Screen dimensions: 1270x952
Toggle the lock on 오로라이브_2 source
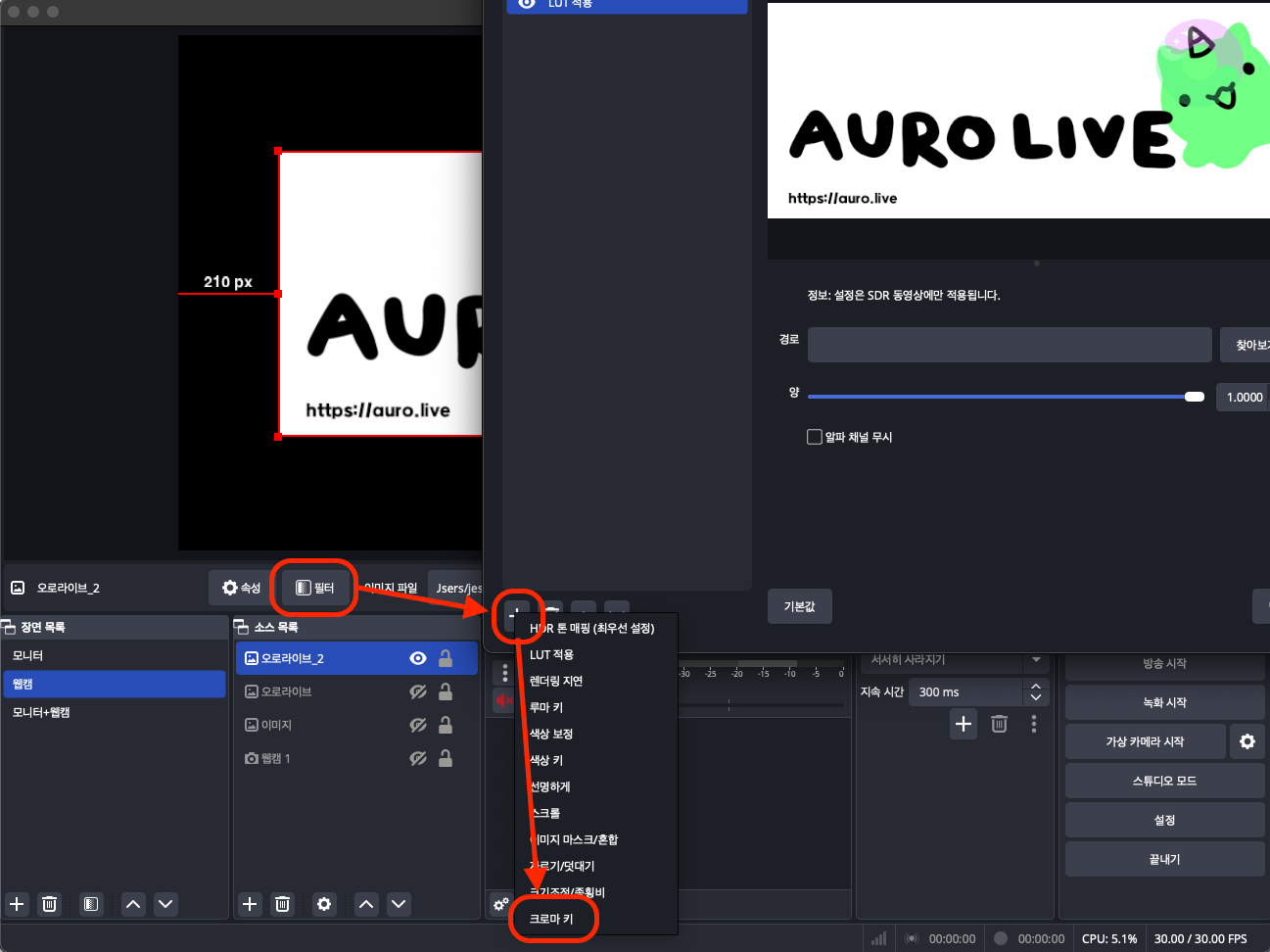446,658
